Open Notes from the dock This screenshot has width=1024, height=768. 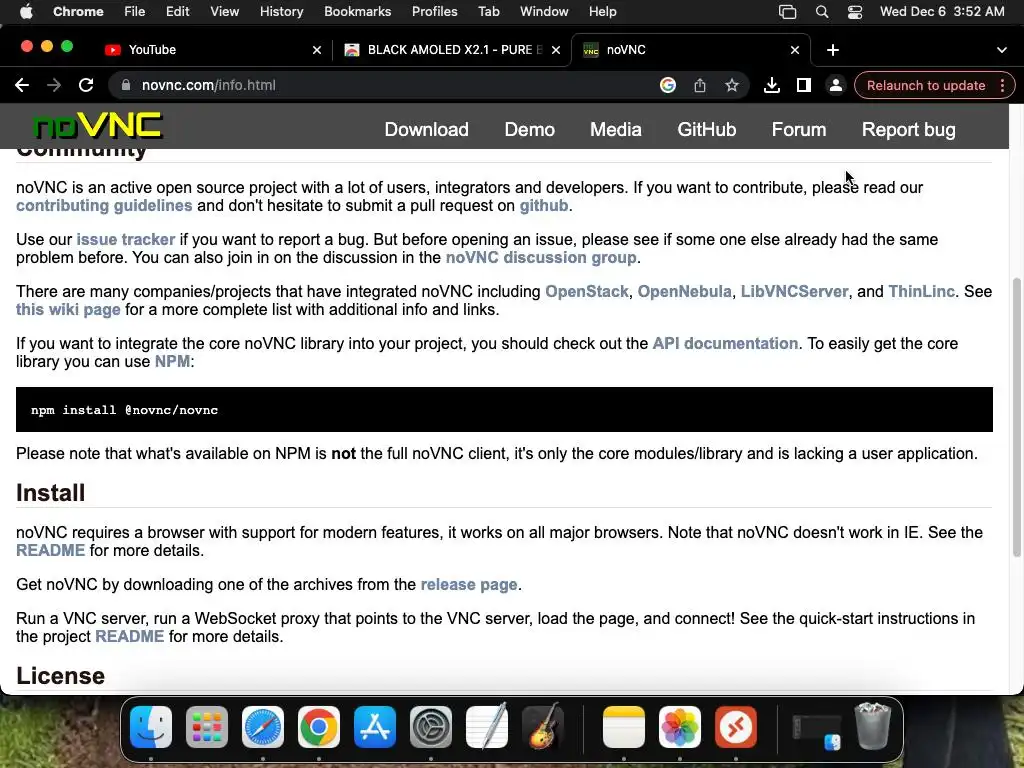(x=624, y=727)
